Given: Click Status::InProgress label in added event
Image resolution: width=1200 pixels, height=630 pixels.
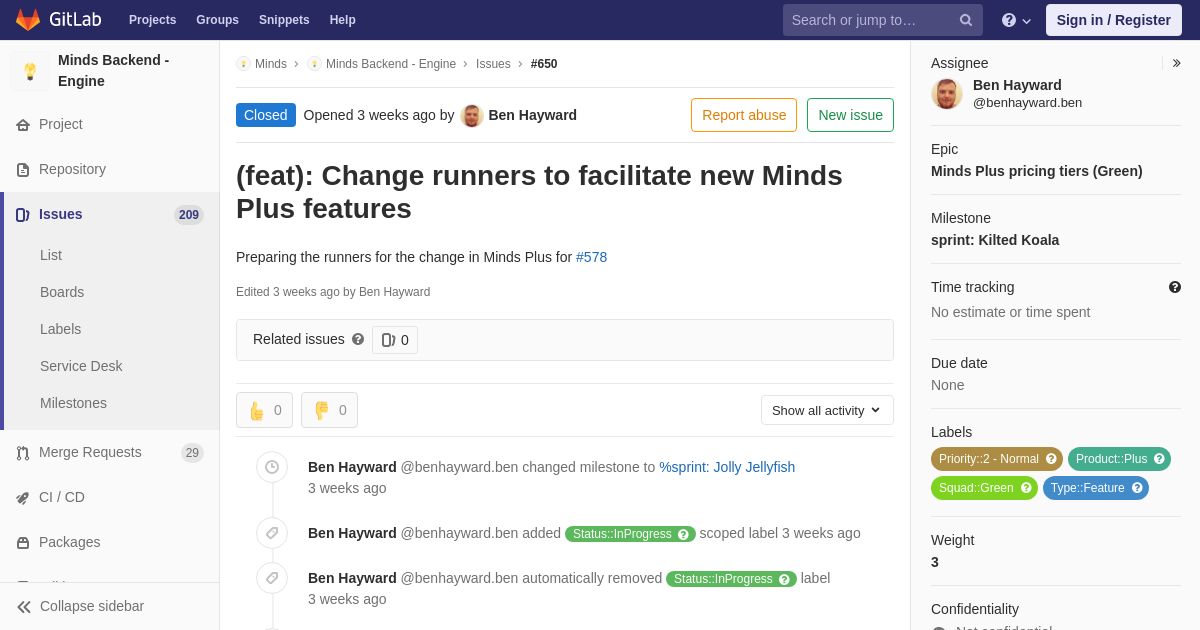Looking at the screenshot, I should click(x=630, y=534).
